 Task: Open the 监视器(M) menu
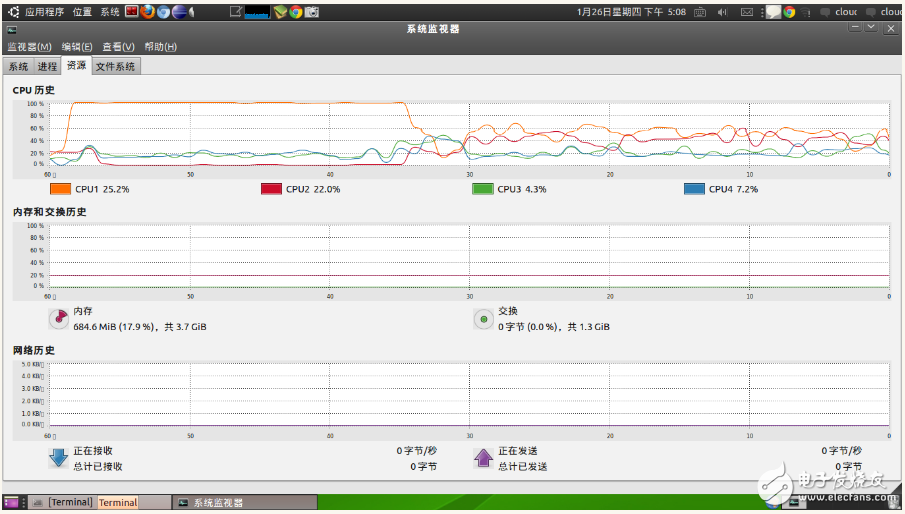[29, 47]
